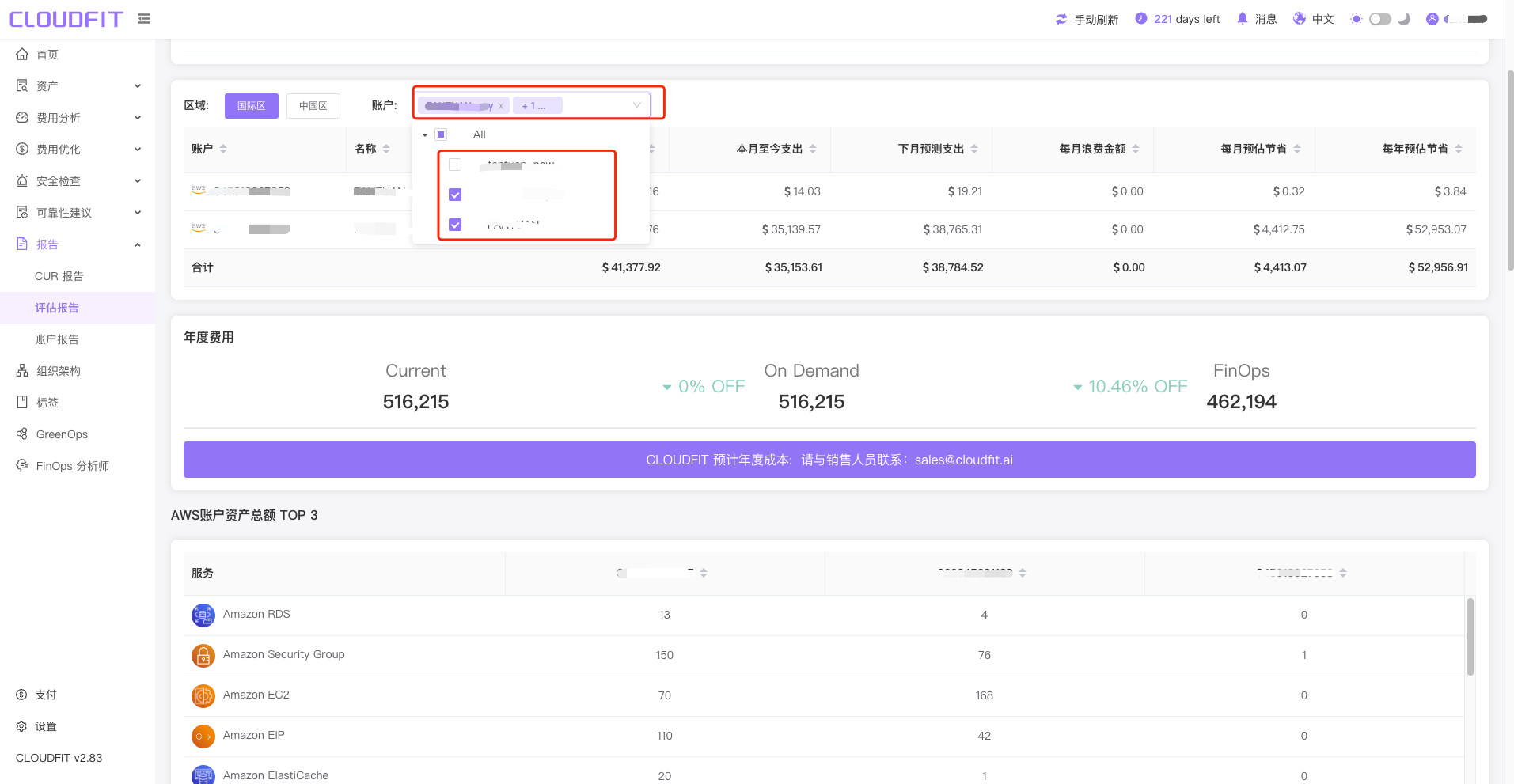Screen dimensions: 1514x784
Task: Click the Amazon EIP service icon
Action: coord(203,736)
